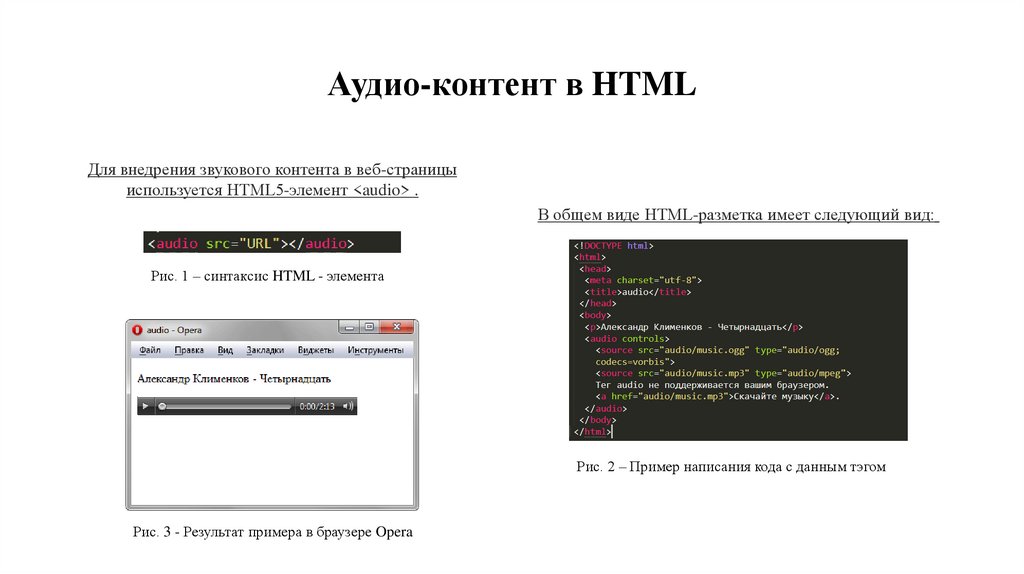The height and width of the screenshot is (574, 1024).
Task: Close the Opera audio window
Action: [397, 327]
